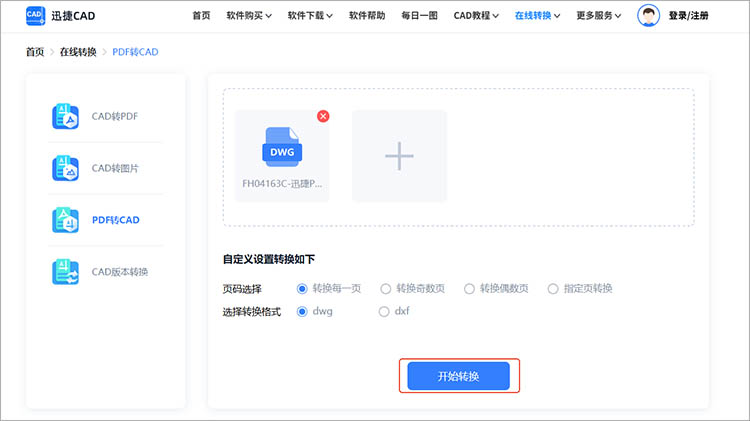Image resolution: width=750 pixels, height=421 pixels.
Task: Click file name FH04163C-迅捷P...
Action: pos(282,184)
